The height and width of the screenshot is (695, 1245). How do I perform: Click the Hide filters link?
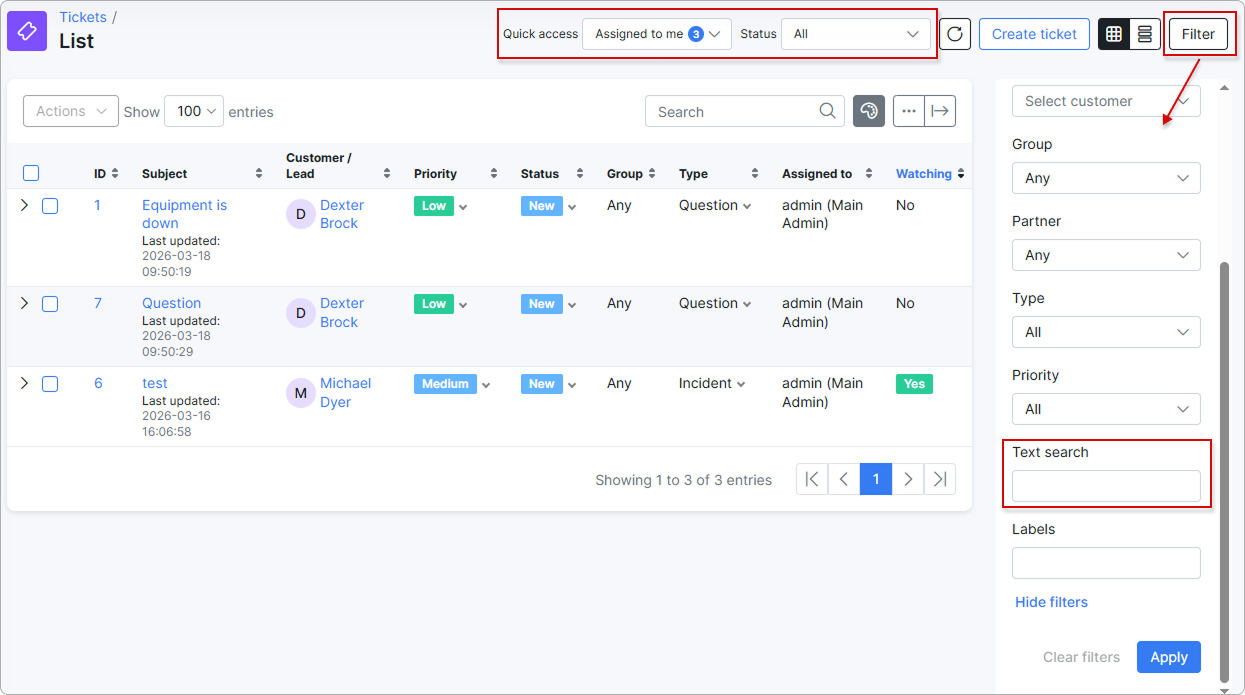[1051, 602]
